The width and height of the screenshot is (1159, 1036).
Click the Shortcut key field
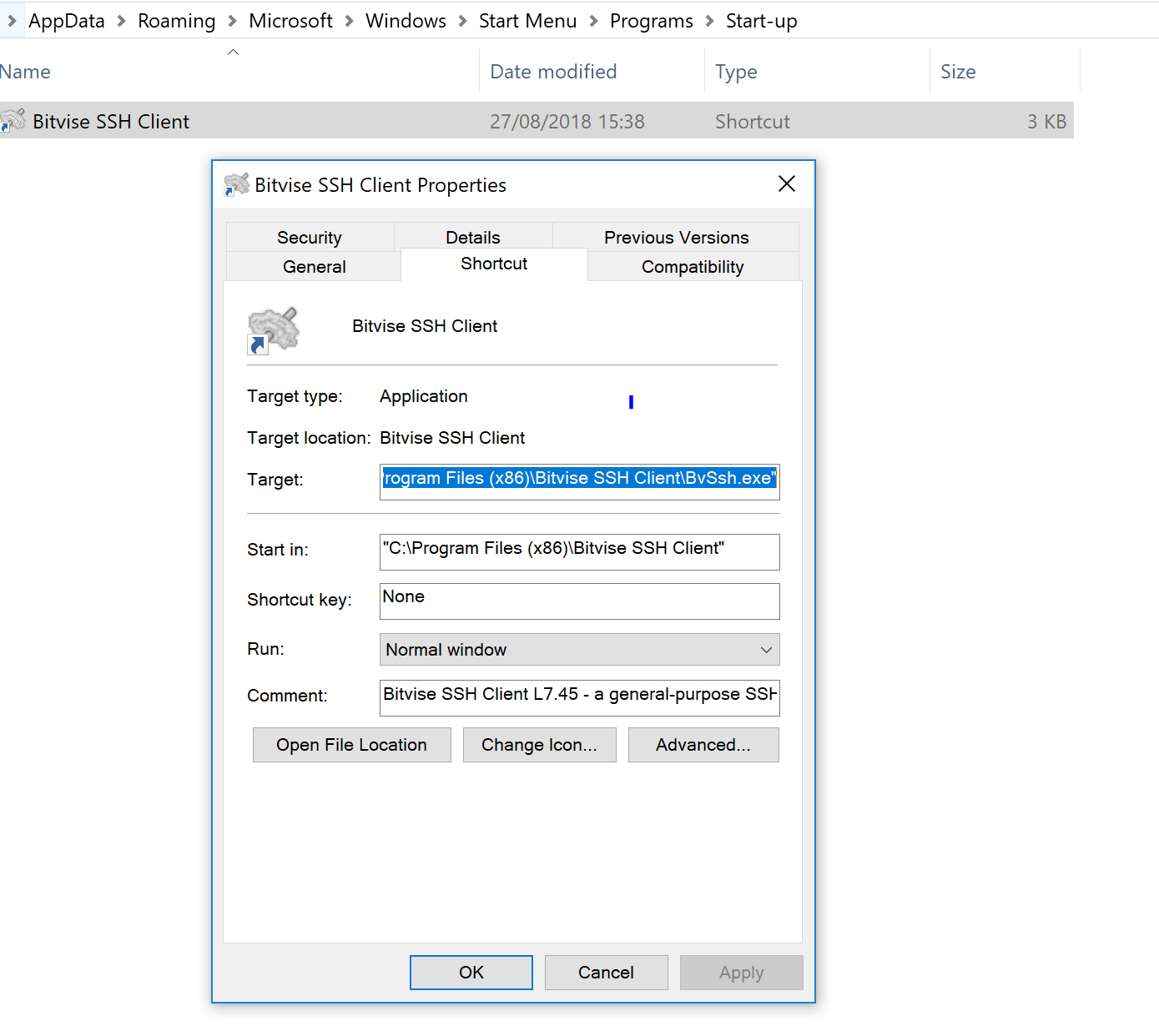click(580, 601)
